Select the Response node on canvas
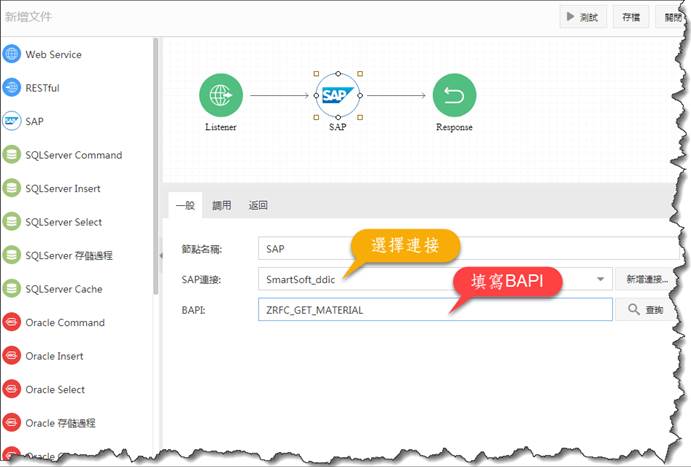The image size is (691, 467). tap(454, 95)
